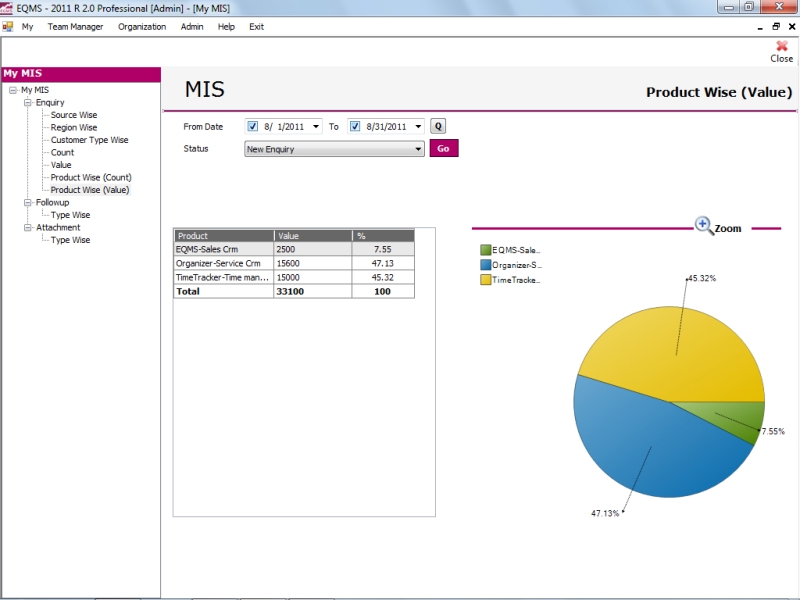Image resolution: width=800 pixels, height=600 pixels.
Task: Collapse the Followup tree node
Action: 29,202
